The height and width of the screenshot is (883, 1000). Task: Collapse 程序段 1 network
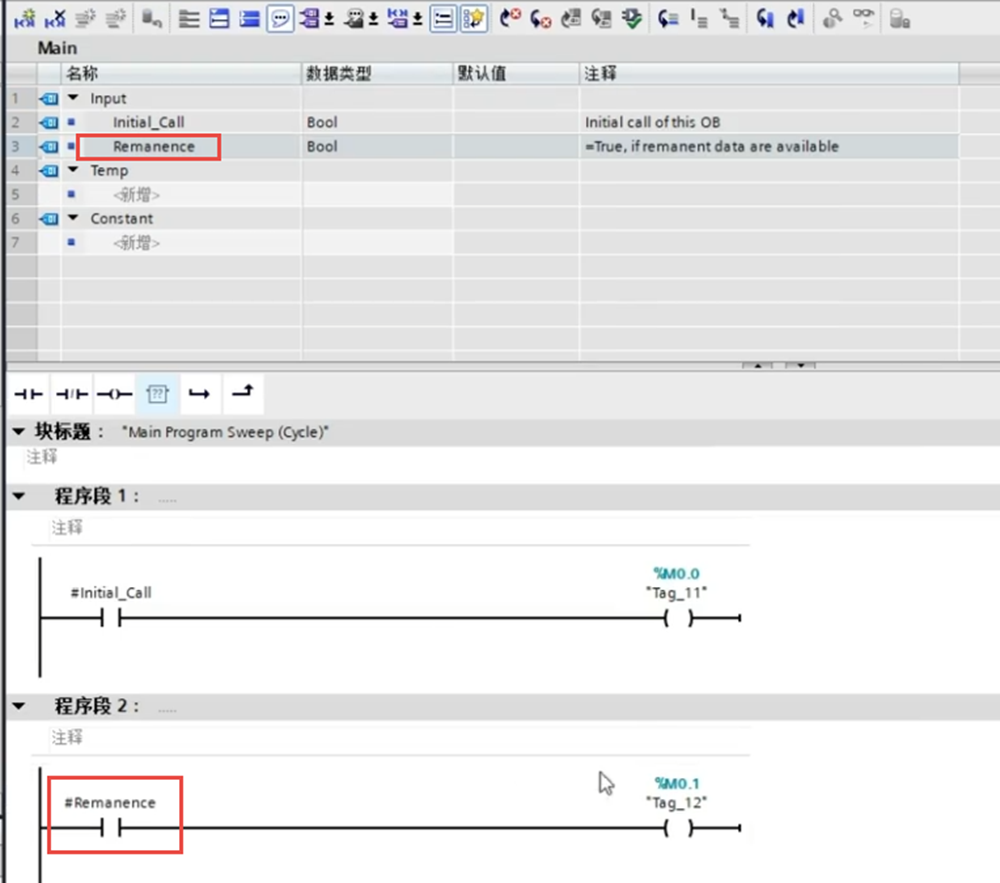[17, 497]
